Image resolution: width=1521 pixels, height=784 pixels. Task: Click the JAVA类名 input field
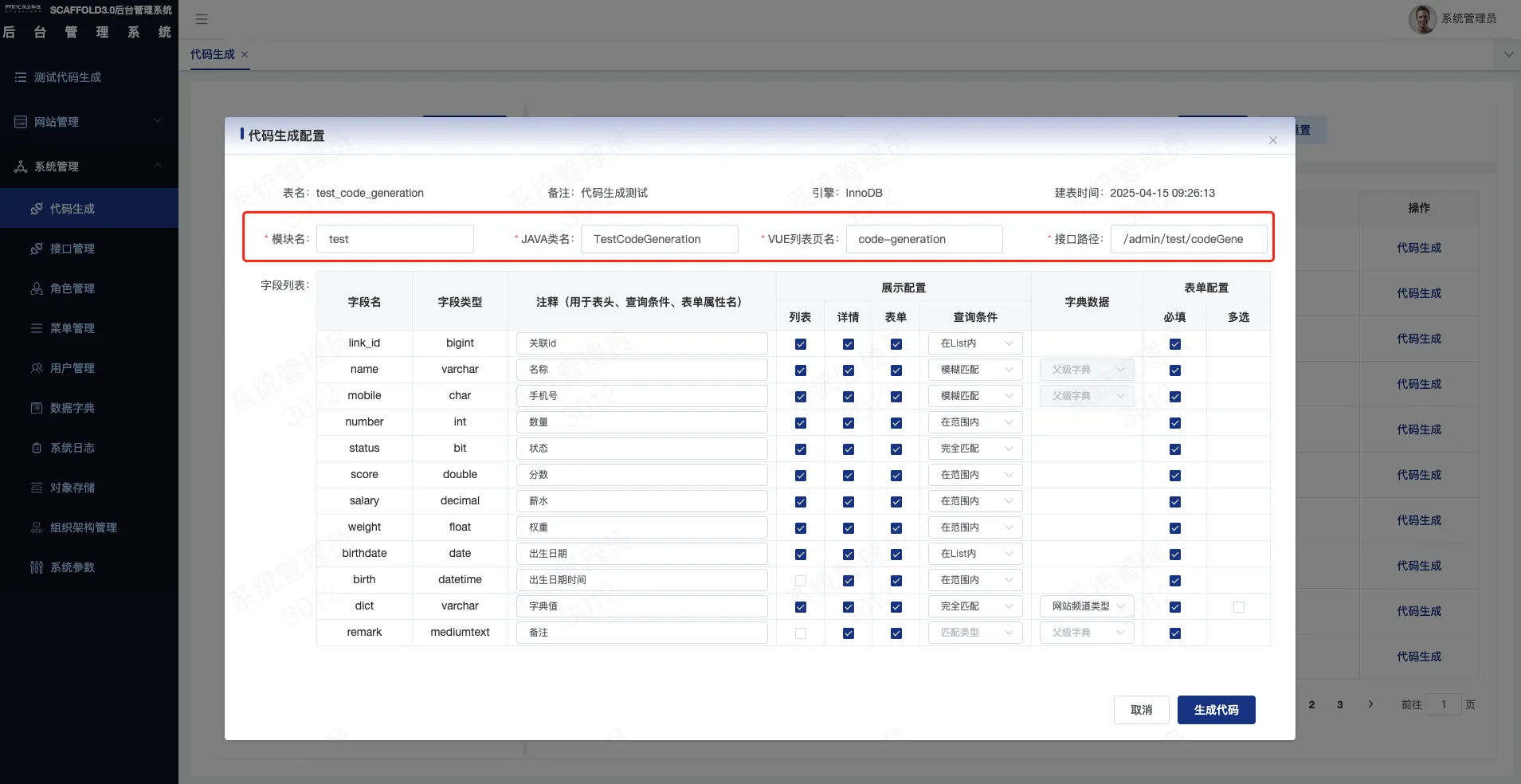point(659,239)
